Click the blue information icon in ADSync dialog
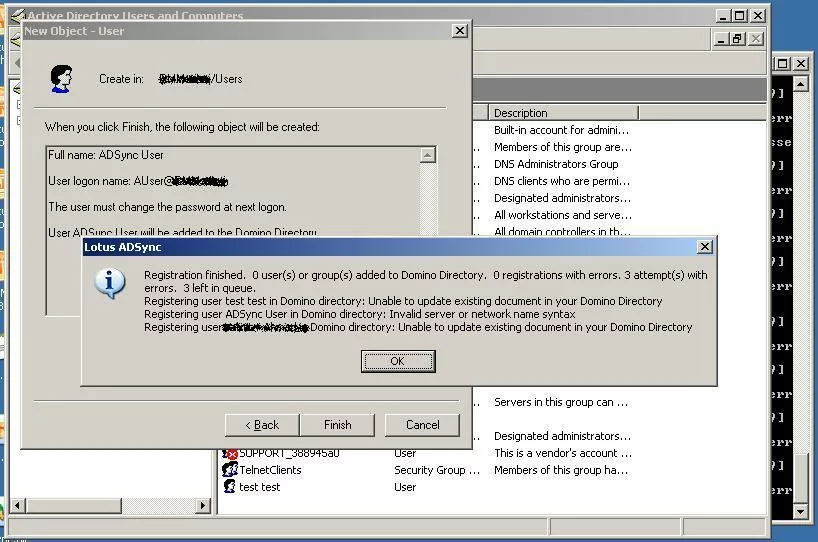Viewport: 818px width, 542px height. coord(109,283)
